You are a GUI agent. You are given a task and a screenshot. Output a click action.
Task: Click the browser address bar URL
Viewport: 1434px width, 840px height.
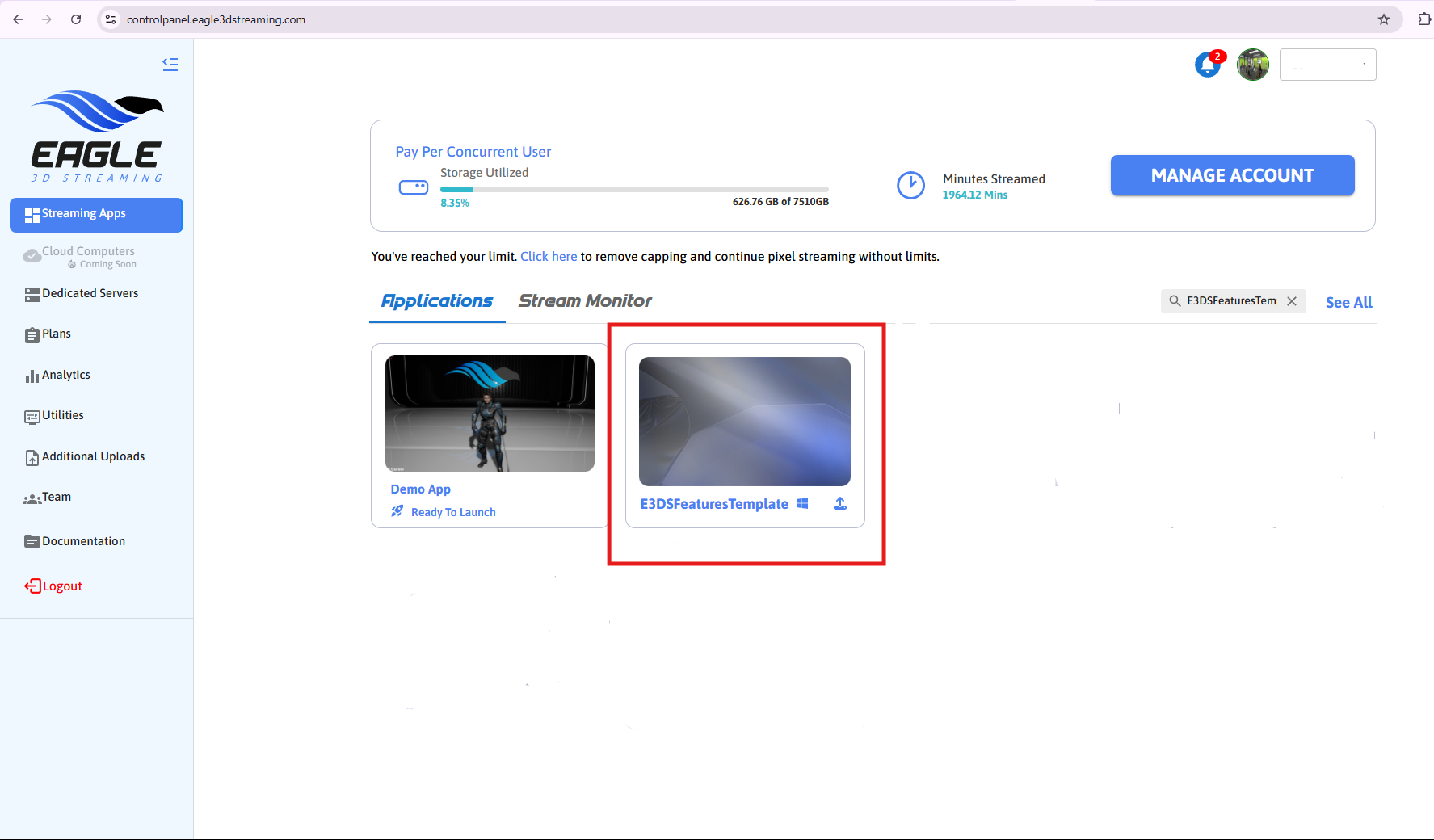216,19
